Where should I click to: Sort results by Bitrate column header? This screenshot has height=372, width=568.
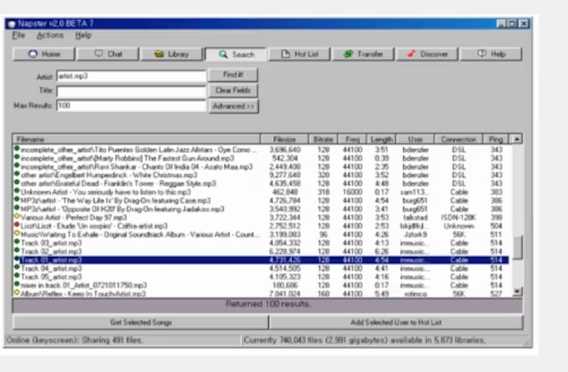click(x=323, y=139)
